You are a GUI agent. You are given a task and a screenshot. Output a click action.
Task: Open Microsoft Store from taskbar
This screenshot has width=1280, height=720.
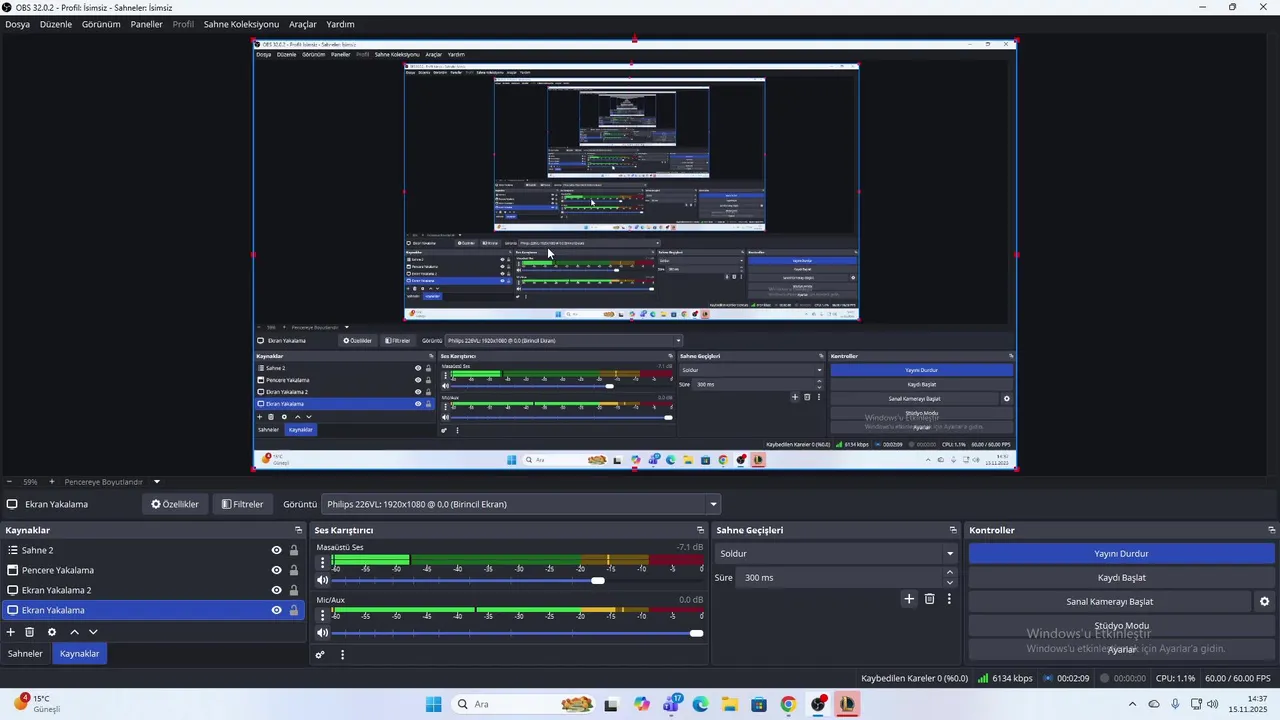click(x=759, y=704)
